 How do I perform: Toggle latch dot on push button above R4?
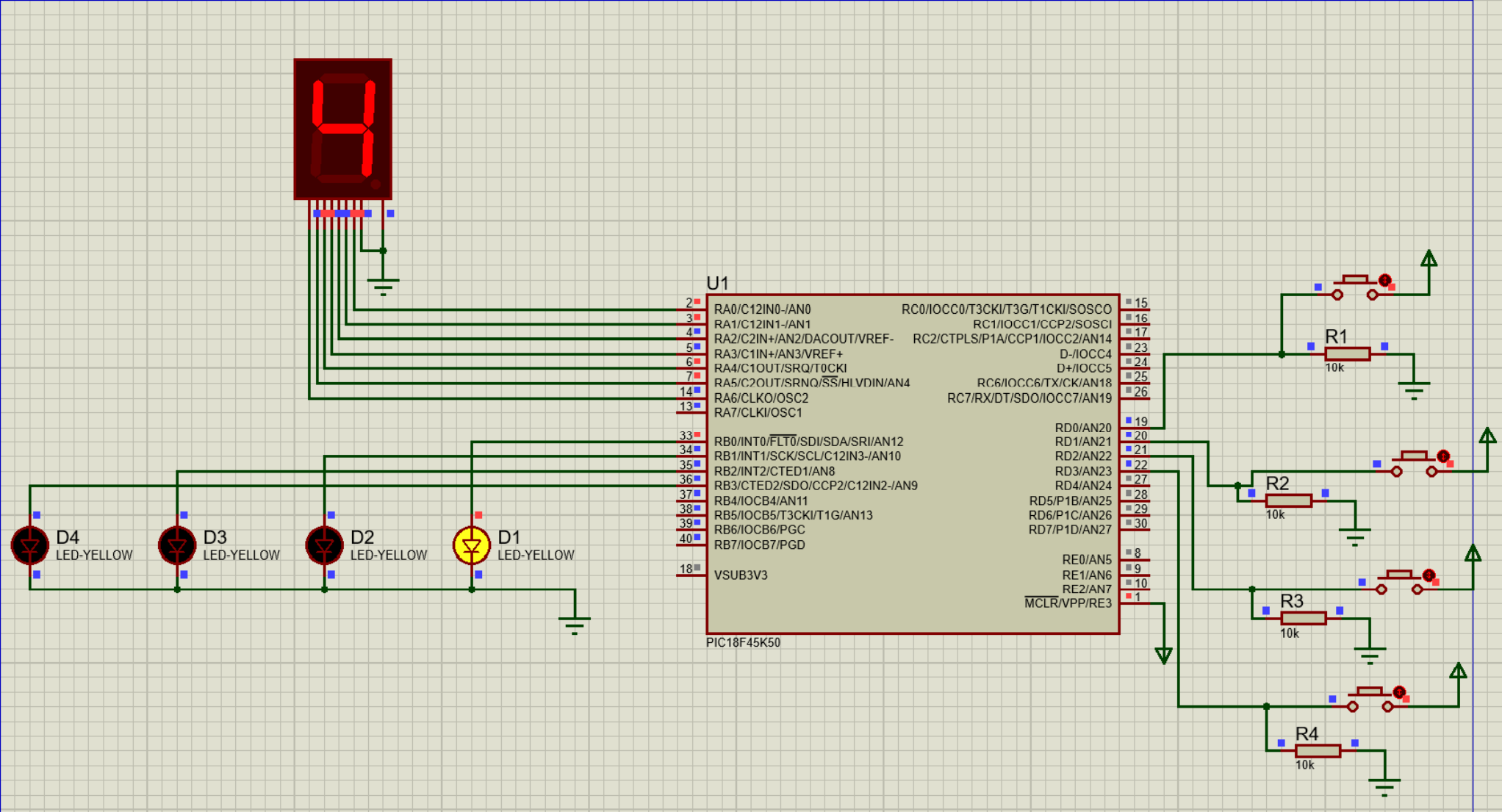(1399, 691)
